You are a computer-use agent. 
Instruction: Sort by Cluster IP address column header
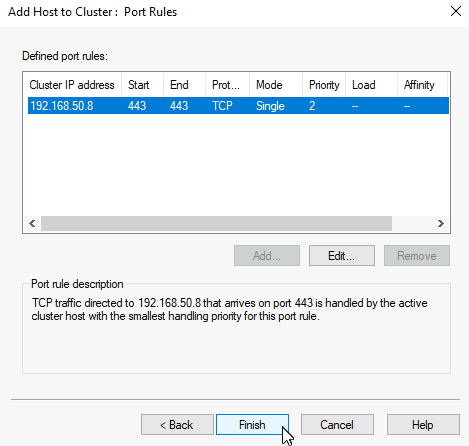[72, 85]
